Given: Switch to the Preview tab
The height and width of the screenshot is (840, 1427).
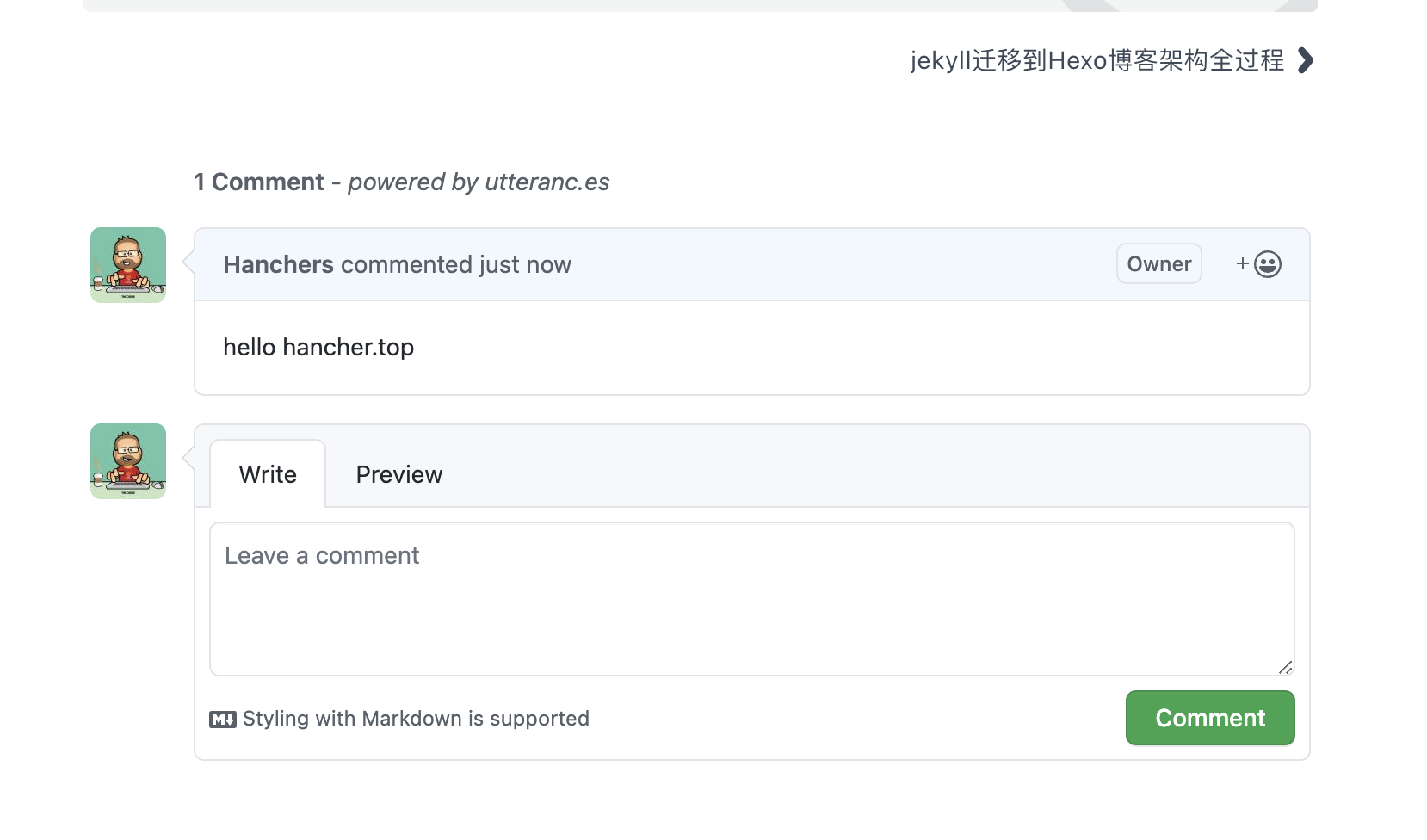Looking at the screenshot, I should pos(399,475).
